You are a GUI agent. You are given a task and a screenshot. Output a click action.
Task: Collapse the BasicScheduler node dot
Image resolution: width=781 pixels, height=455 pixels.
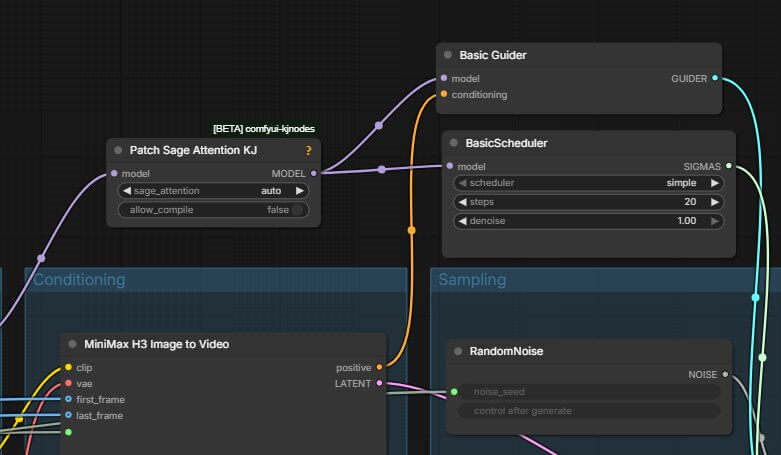(454, 143)
